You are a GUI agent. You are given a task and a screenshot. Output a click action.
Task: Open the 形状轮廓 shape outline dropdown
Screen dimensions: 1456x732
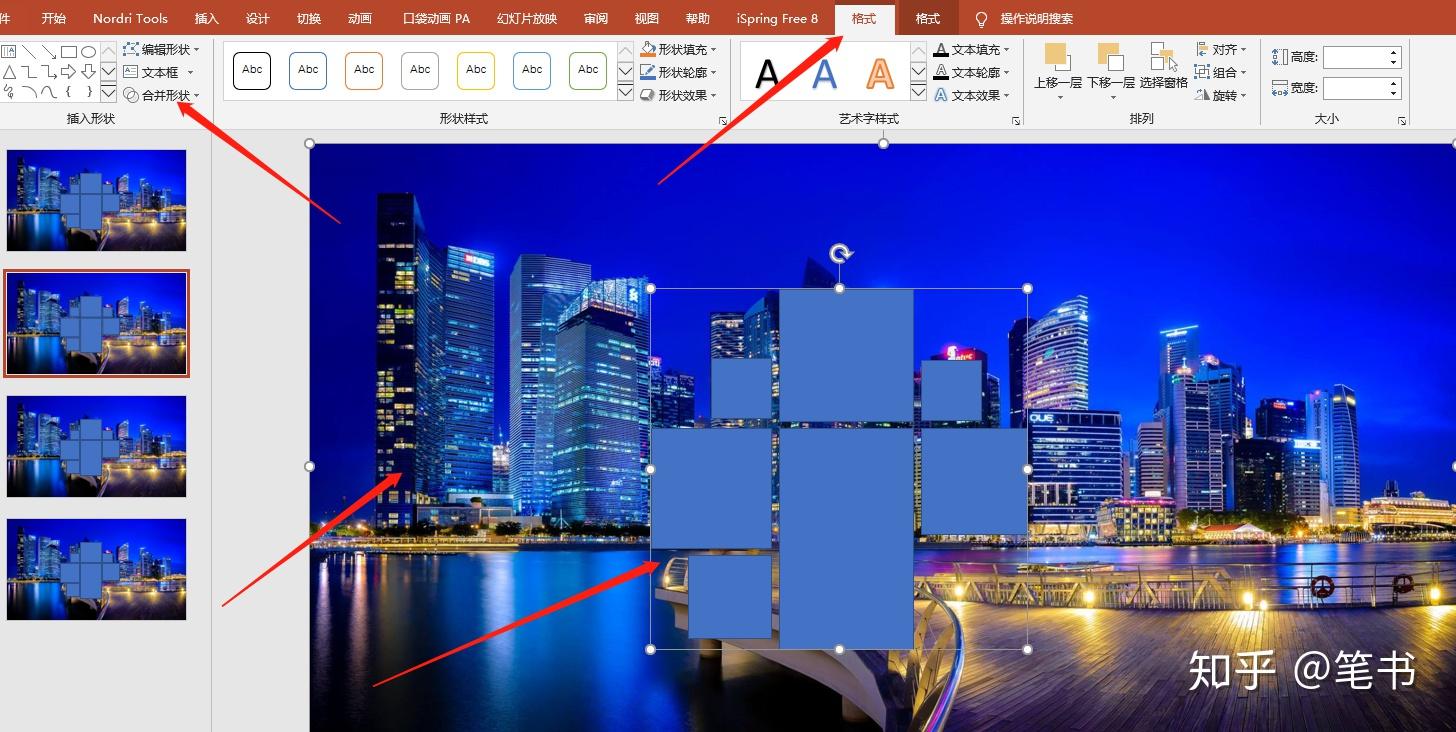point(679,72)
